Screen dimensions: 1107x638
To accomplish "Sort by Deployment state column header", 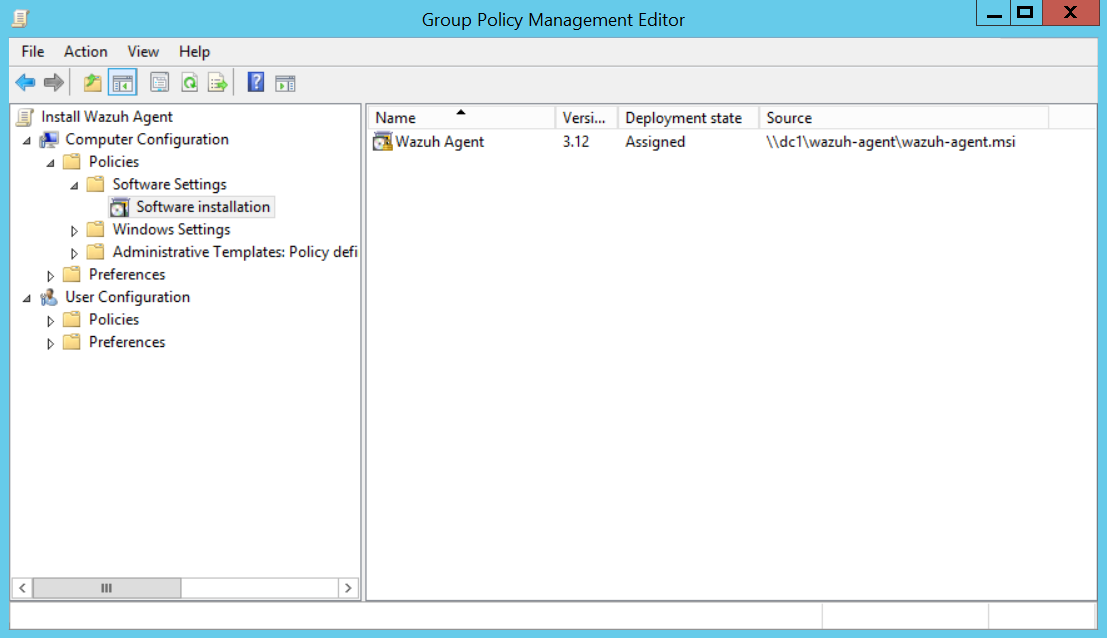I will [x=688, y=118].
